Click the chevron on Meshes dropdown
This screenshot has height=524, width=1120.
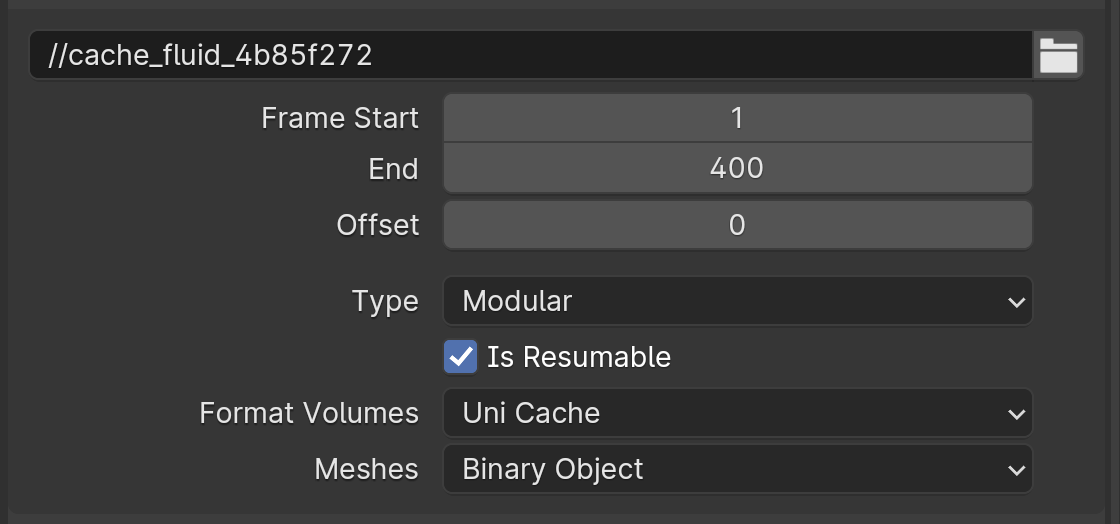pyautogui.click(x=1016, y=470)
